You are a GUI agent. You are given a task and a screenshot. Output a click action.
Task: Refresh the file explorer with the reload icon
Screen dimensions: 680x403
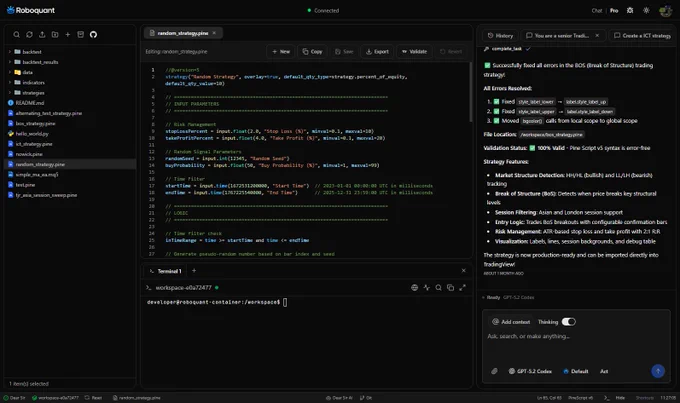point(29,34)
